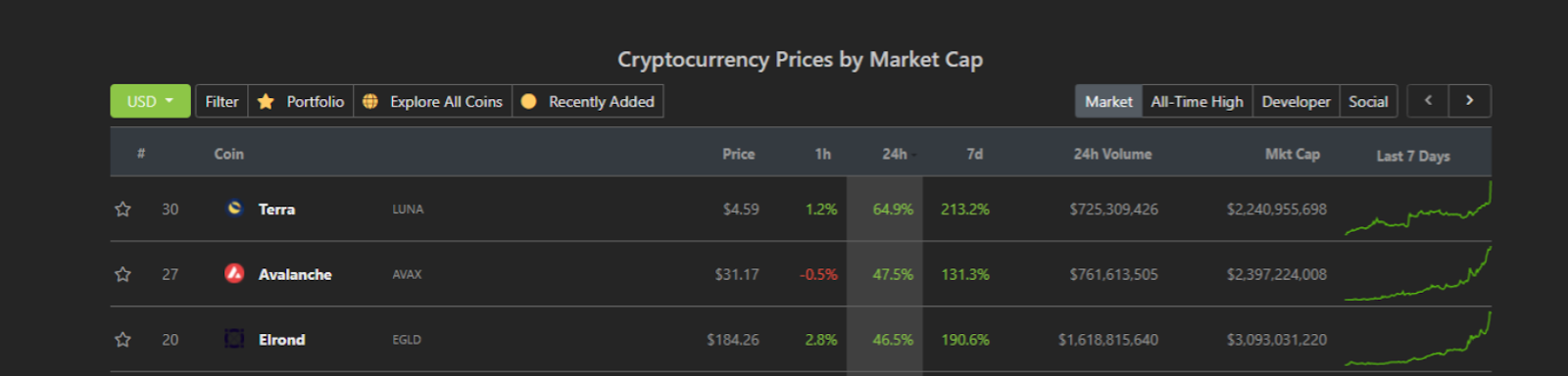Open the USD currency dropdown

(x=150, y=101)
